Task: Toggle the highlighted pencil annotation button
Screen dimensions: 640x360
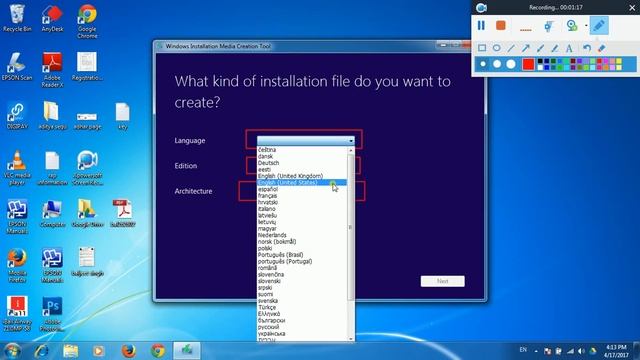Action: [599, 25]
